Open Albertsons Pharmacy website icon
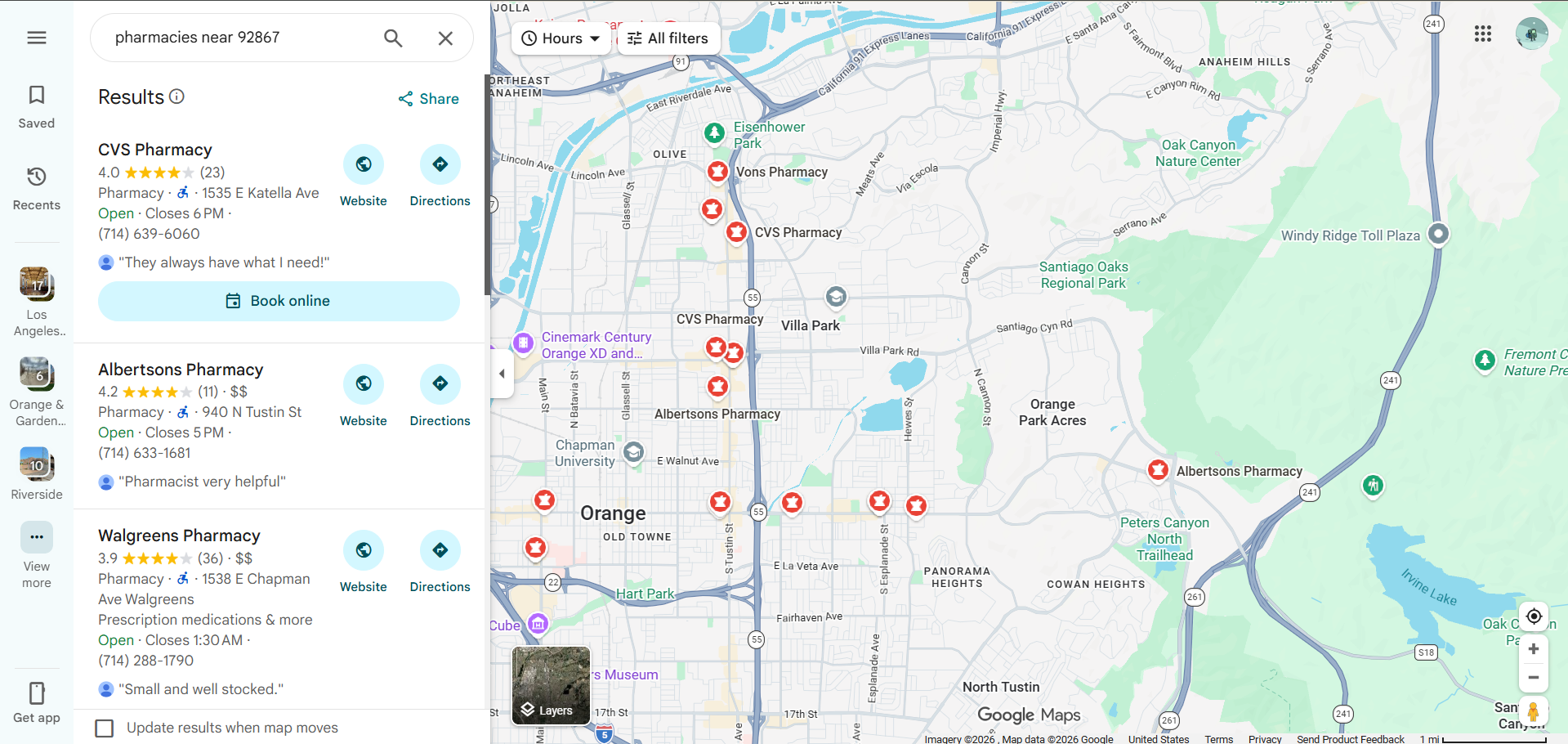Image resolution: width=1568 pixels, height=744 pixels. click(364, 383)
